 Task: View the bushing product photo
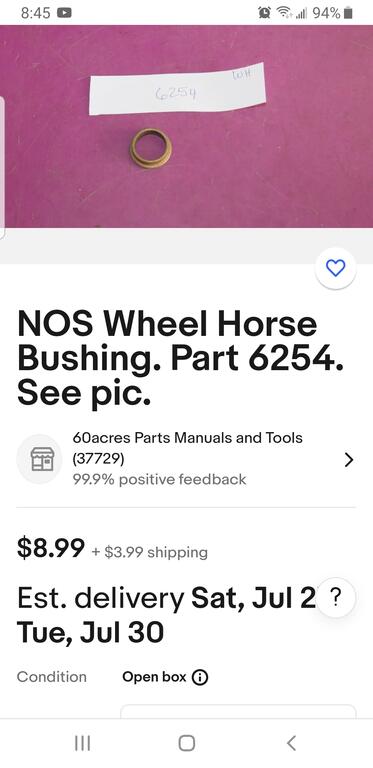(x=186, y=126)
